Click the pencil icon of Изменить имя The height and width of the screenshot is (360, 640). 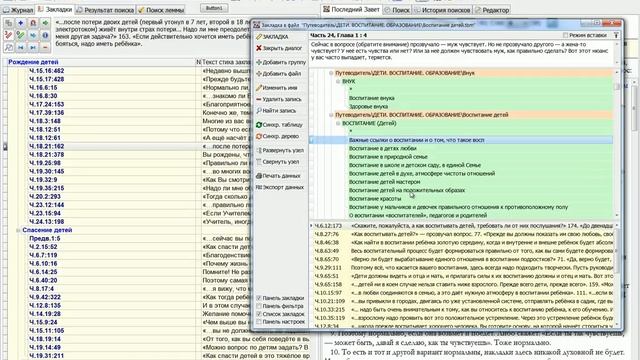pos(259,88)
